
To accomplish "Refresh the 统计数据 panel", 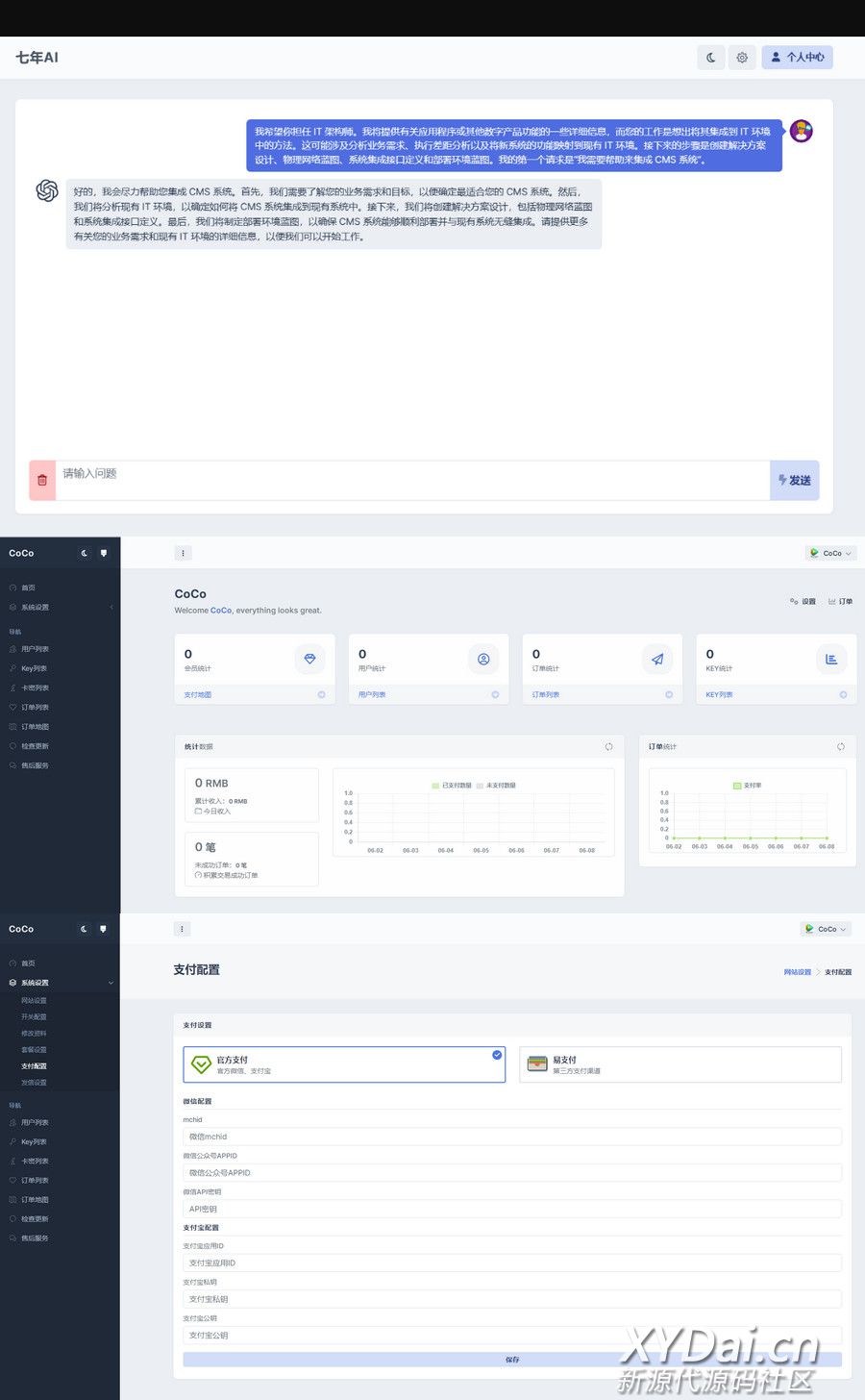I will 608,746.
